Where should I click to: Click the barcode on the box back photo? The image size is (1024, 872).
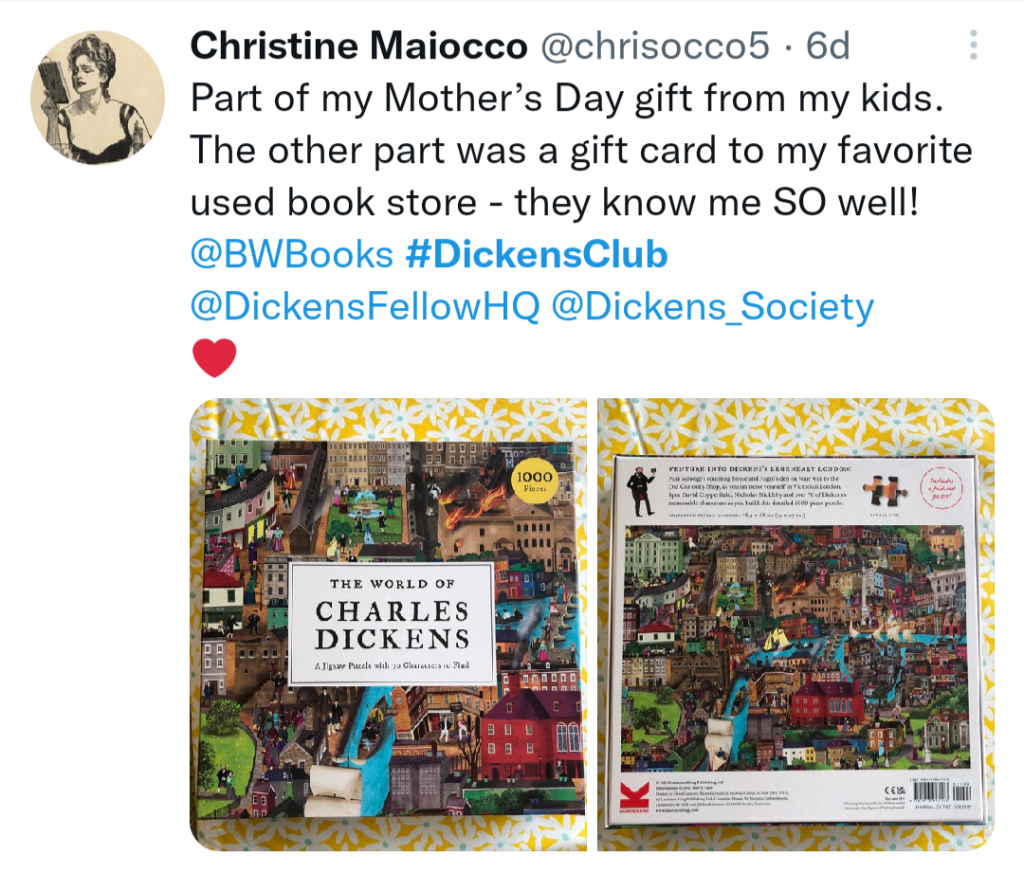(942, 794)
